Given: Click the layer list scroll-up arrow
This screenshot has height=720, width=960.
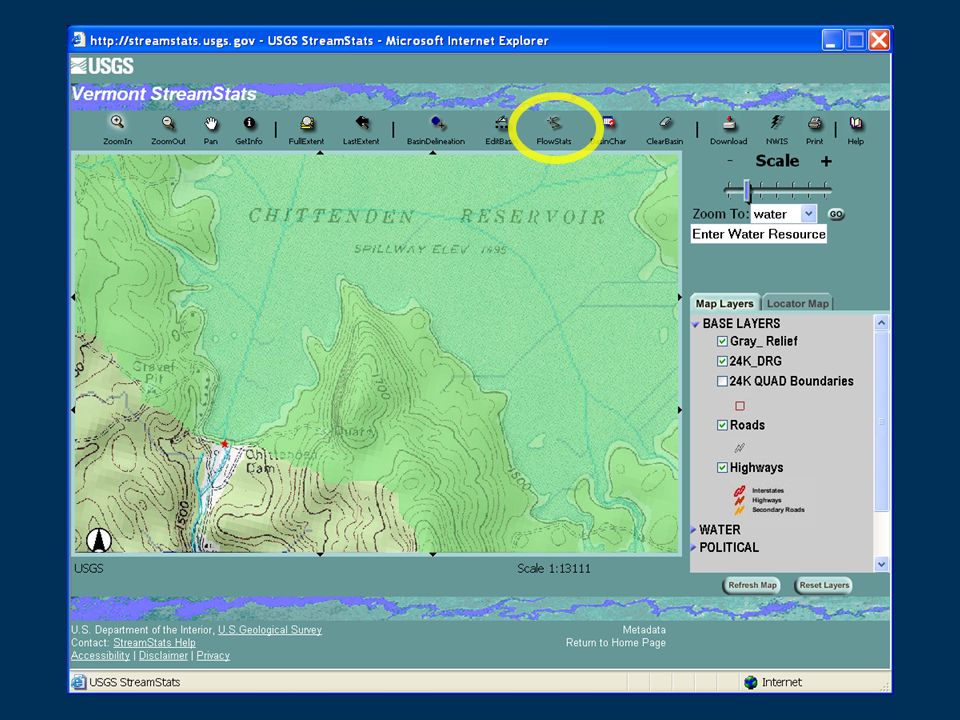Looking at the screenshot, I should [882, 322].
